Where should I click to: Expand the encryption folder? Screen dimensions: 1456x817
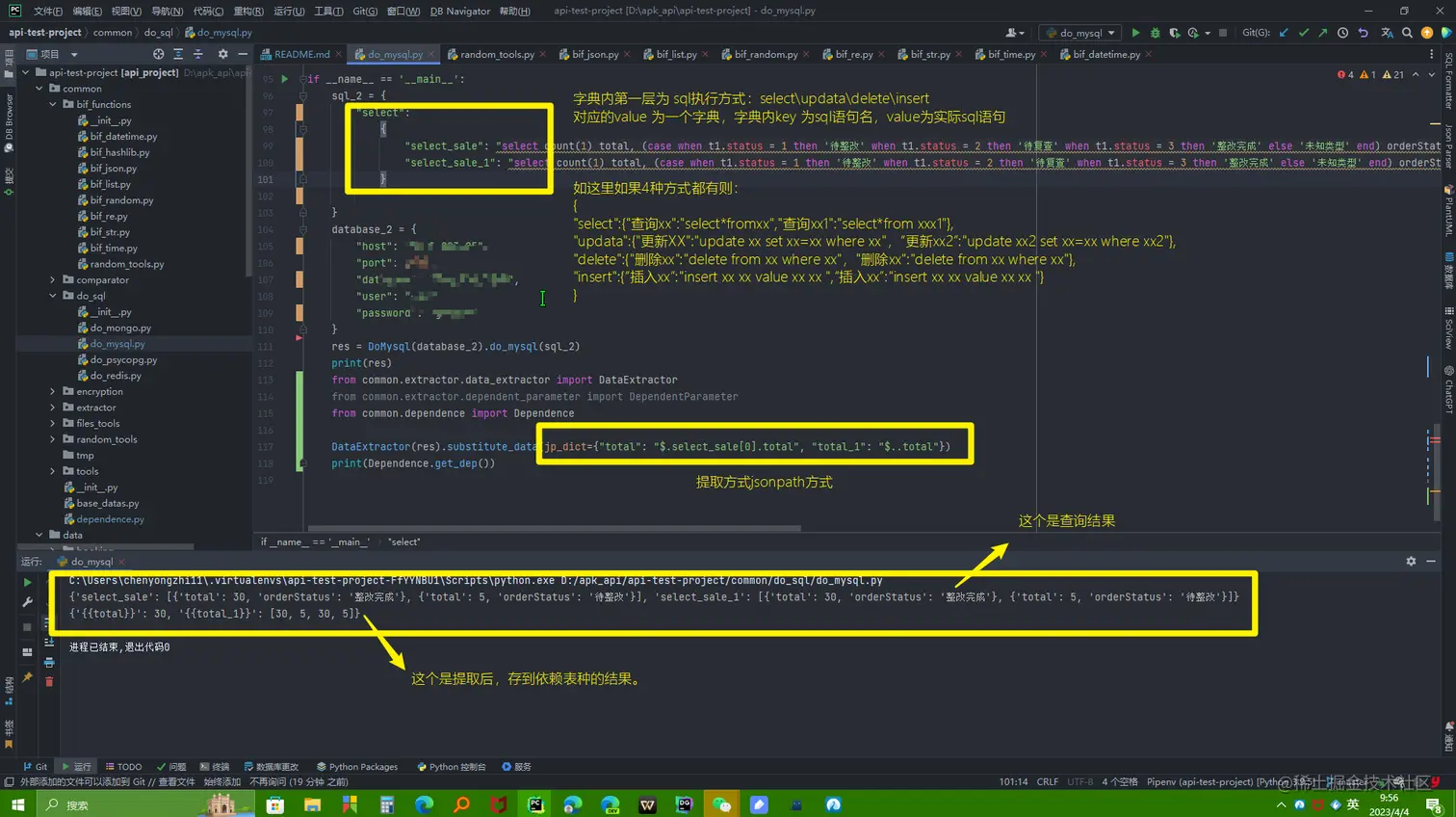(53, 392)
